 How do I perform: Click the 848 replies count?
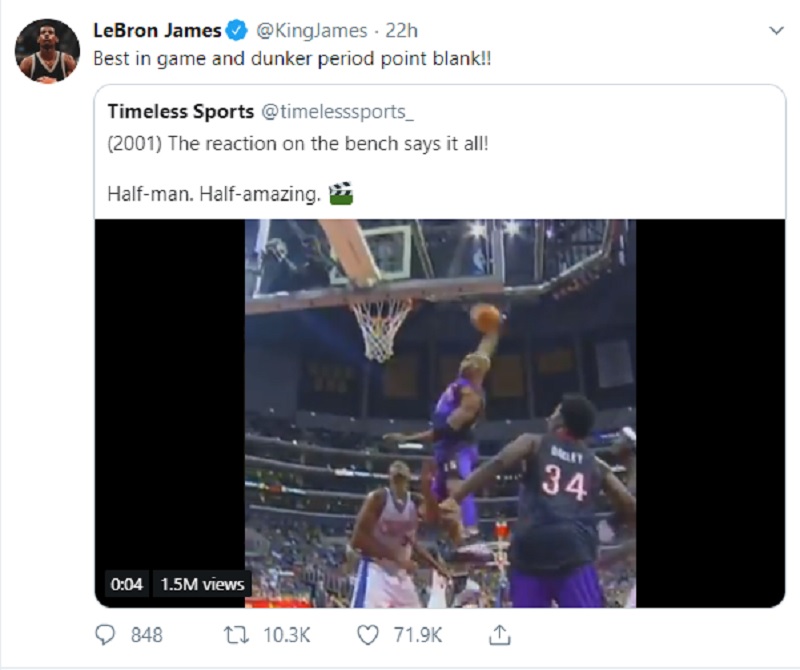(x=146, y=635)
